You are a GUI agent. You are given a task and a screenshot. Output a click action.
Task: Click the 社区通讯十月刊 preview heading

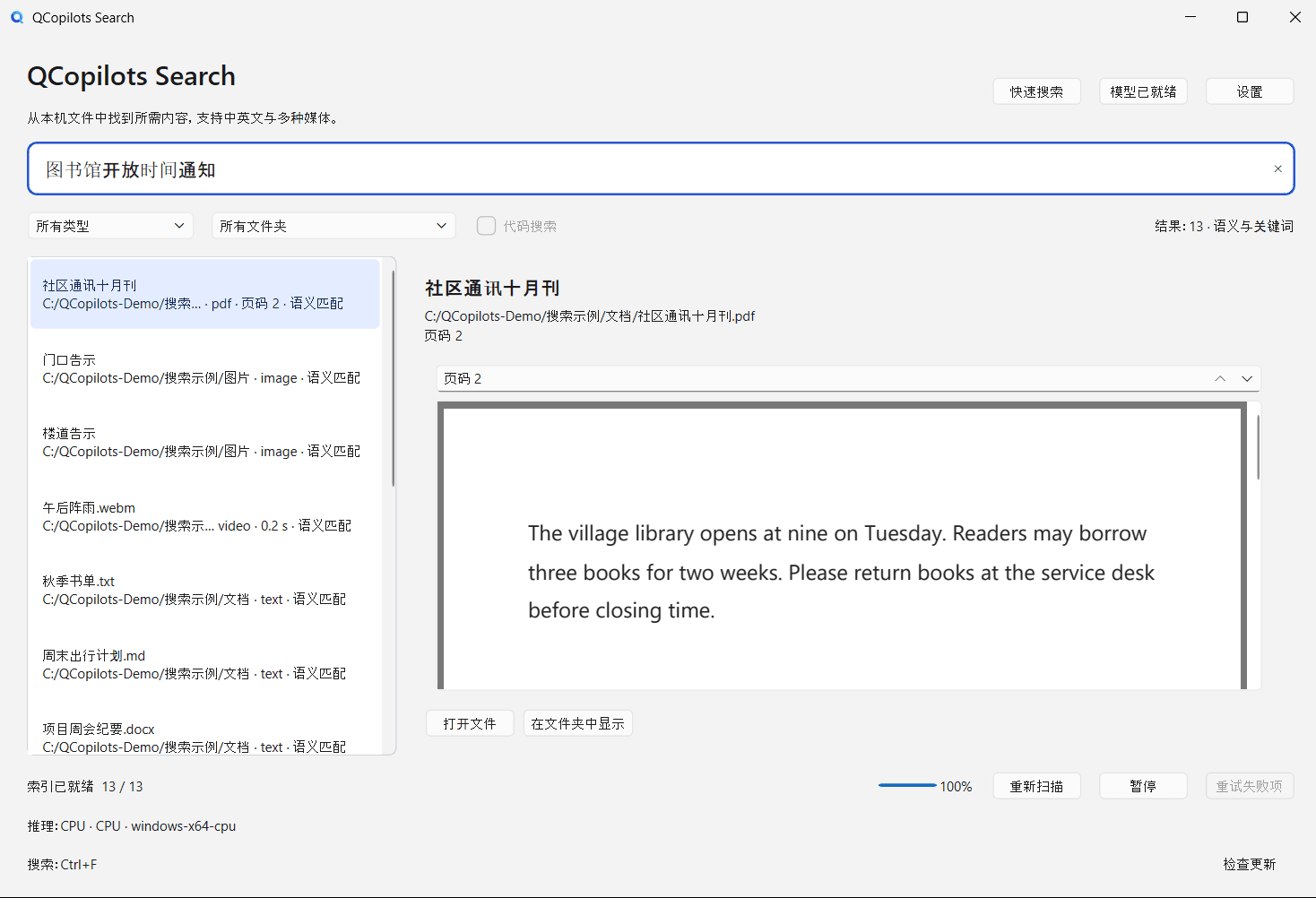coord(492,288)
